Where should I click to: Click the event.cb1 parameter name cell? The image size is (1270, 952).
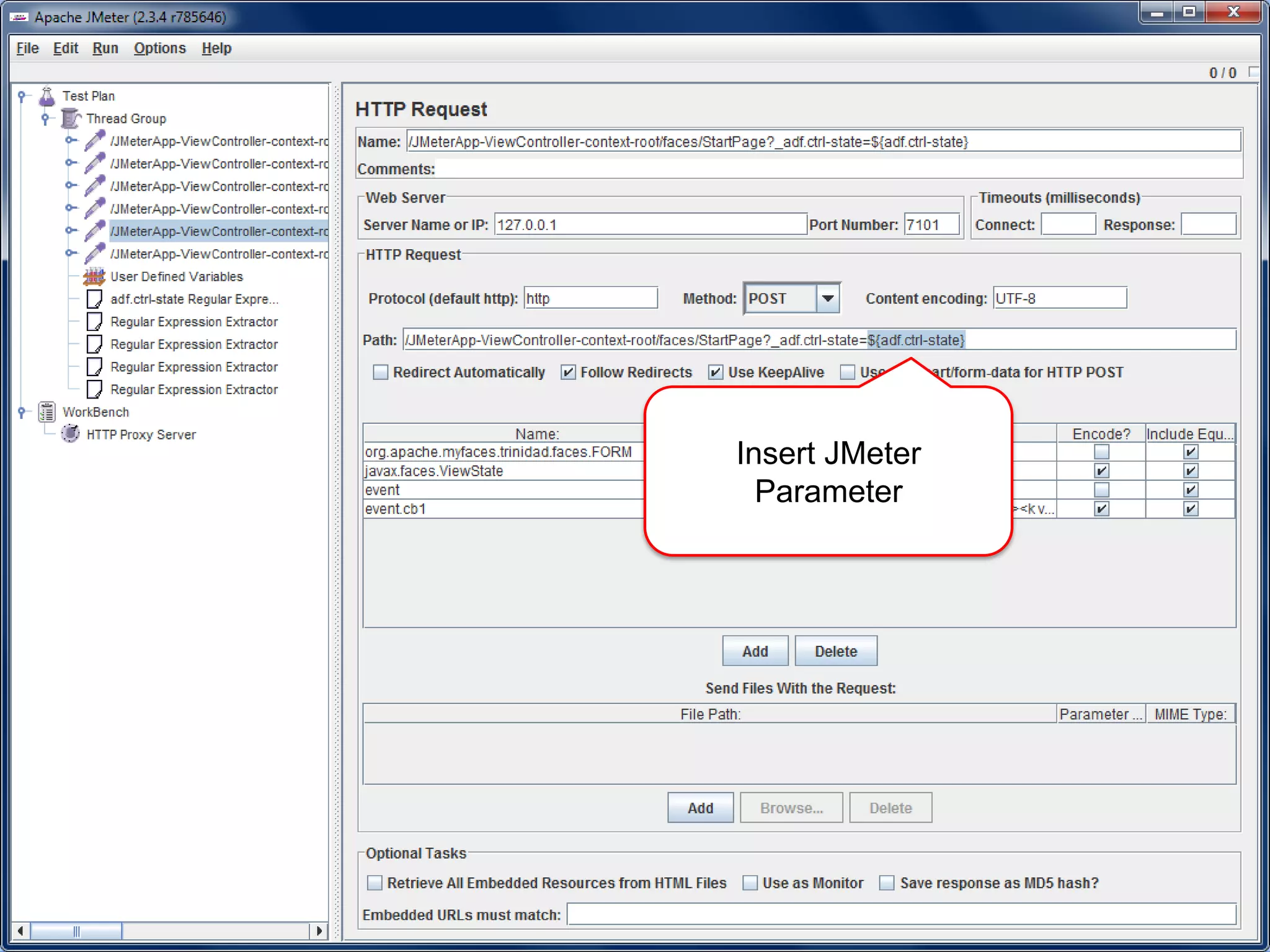click(x=504, y=509)
